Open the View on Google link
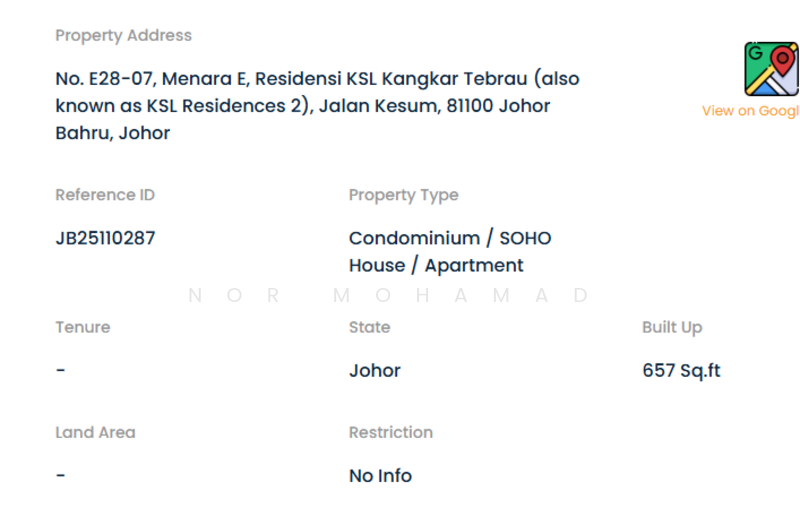800x508 pixels. tap(750, 111)
